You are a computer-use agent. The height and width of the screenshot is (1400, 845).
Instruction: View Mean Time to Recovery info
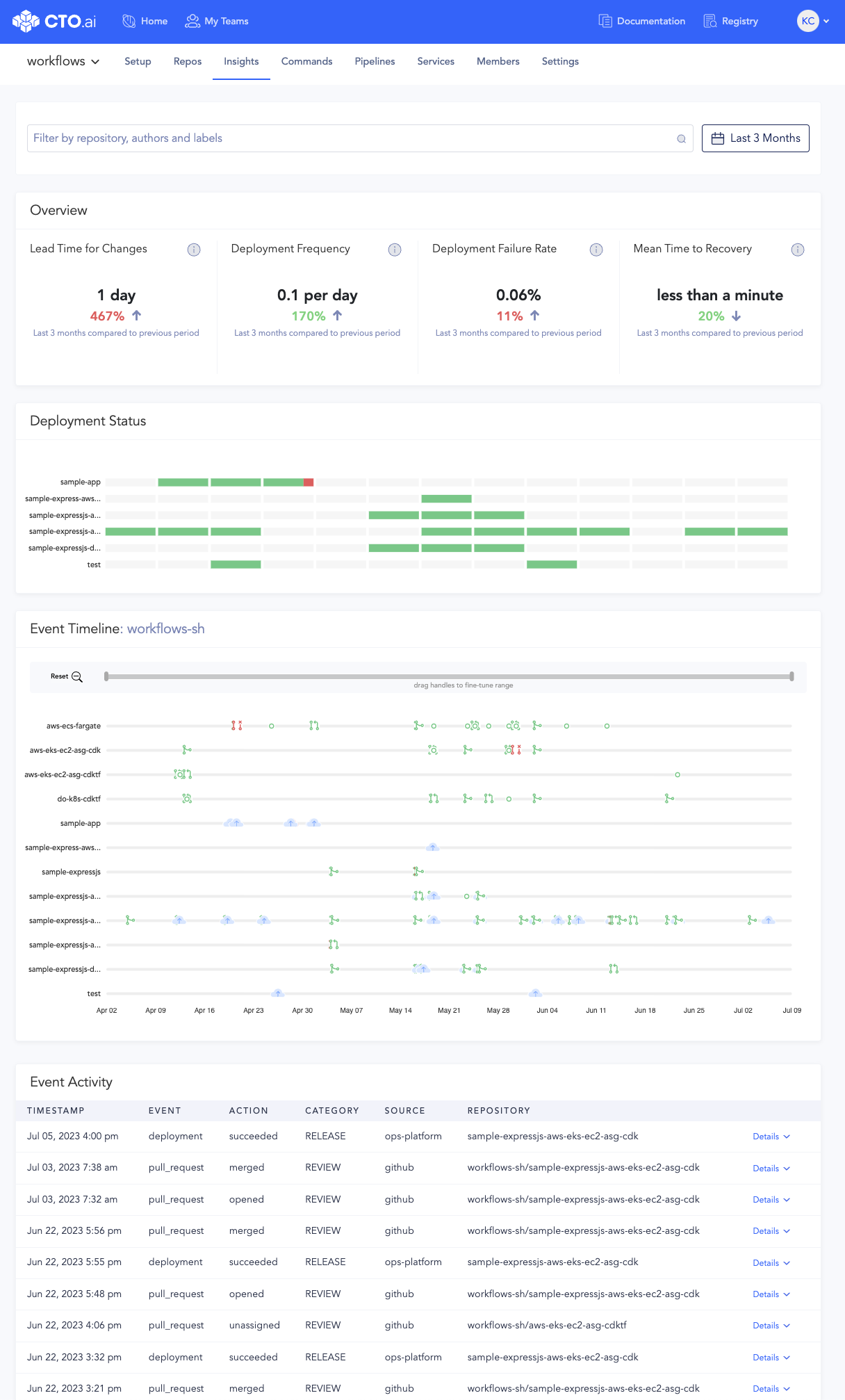(x=798, y=250)
